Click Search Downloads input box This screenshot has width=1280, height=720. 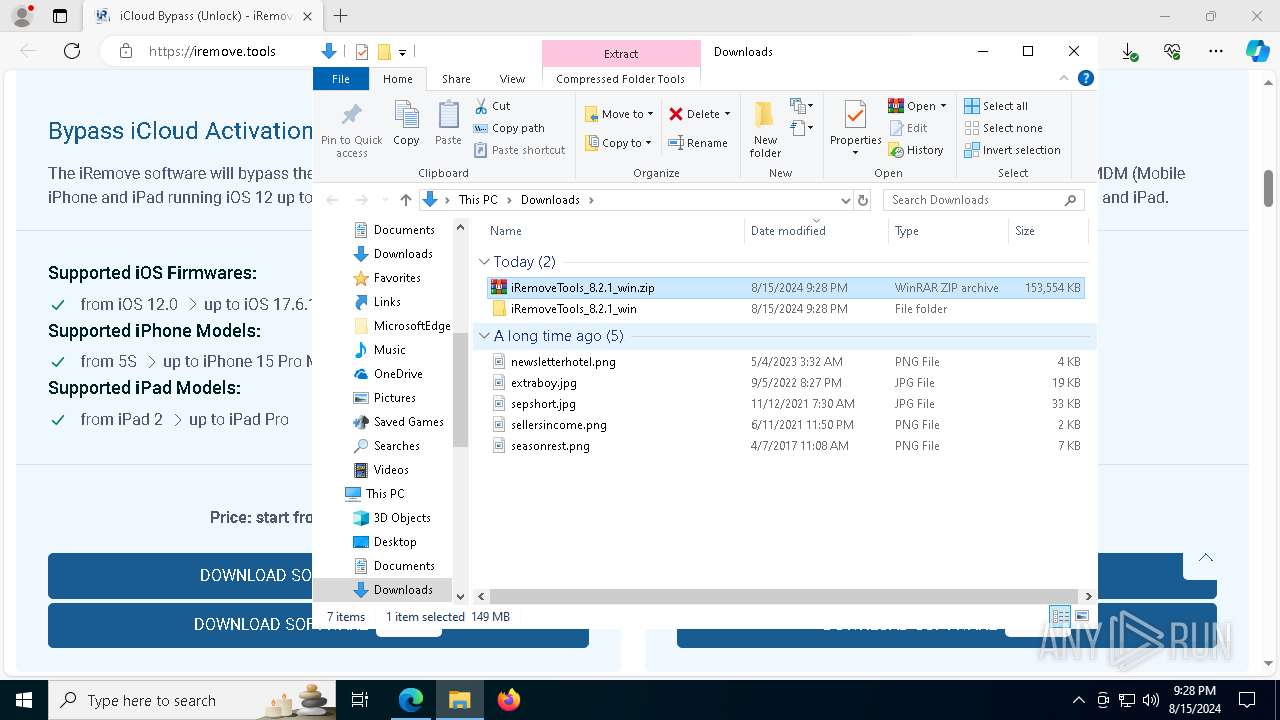984,200
